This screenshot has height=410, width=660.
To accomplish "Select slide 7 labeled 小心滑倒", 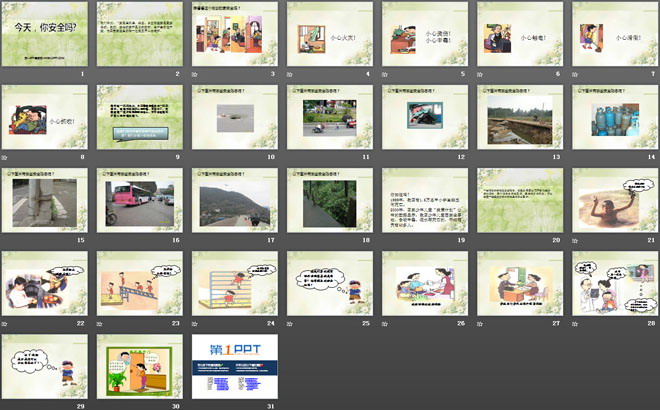I will click(x=615, y=34).
